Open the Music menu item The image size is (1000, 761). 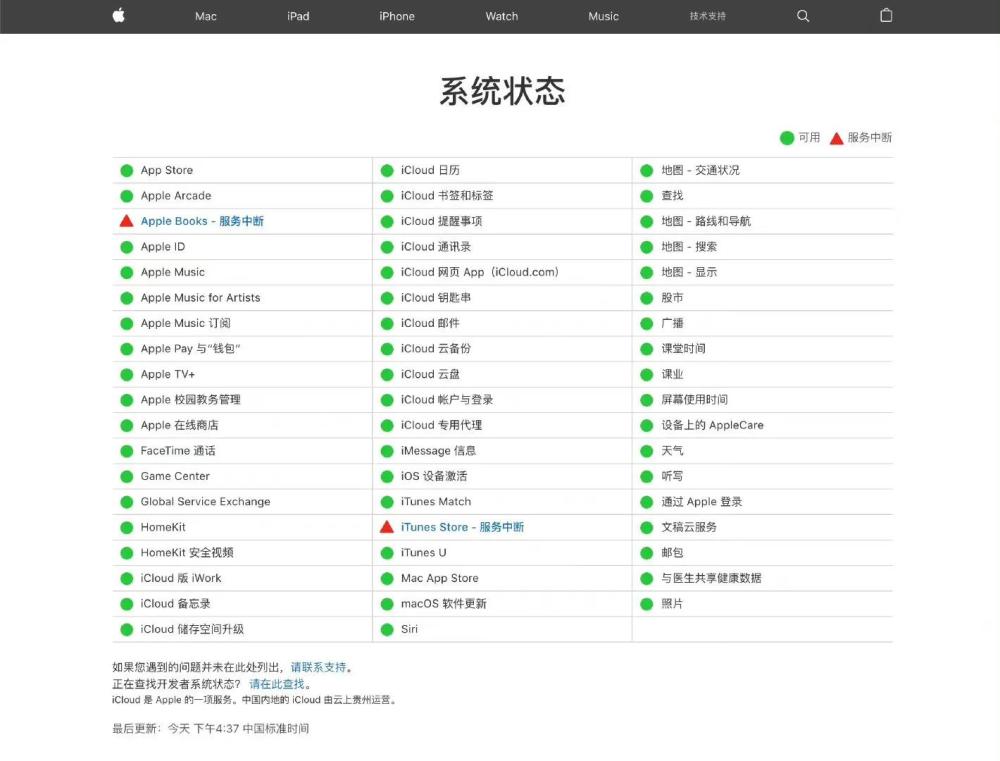(x=603, y=16)
